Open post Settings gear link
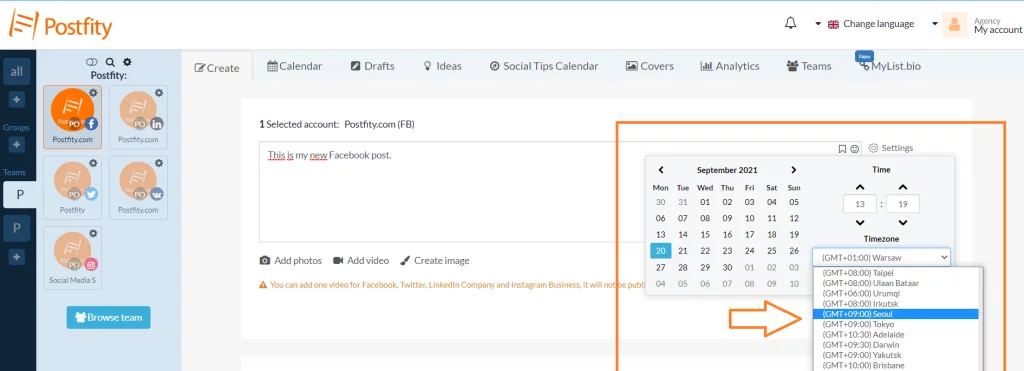The height and width of the screenshot is (371, 1024). click(891, 148)
